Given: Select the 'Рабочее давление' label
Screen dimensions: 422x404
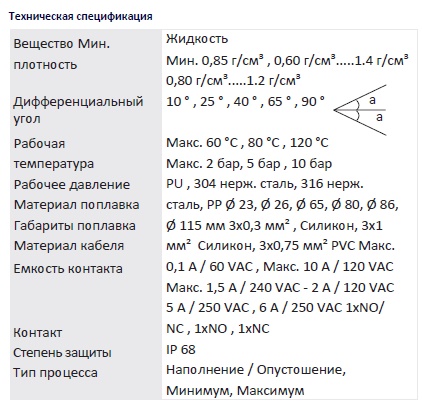Looking at the screenshot, I should [72, 184].
